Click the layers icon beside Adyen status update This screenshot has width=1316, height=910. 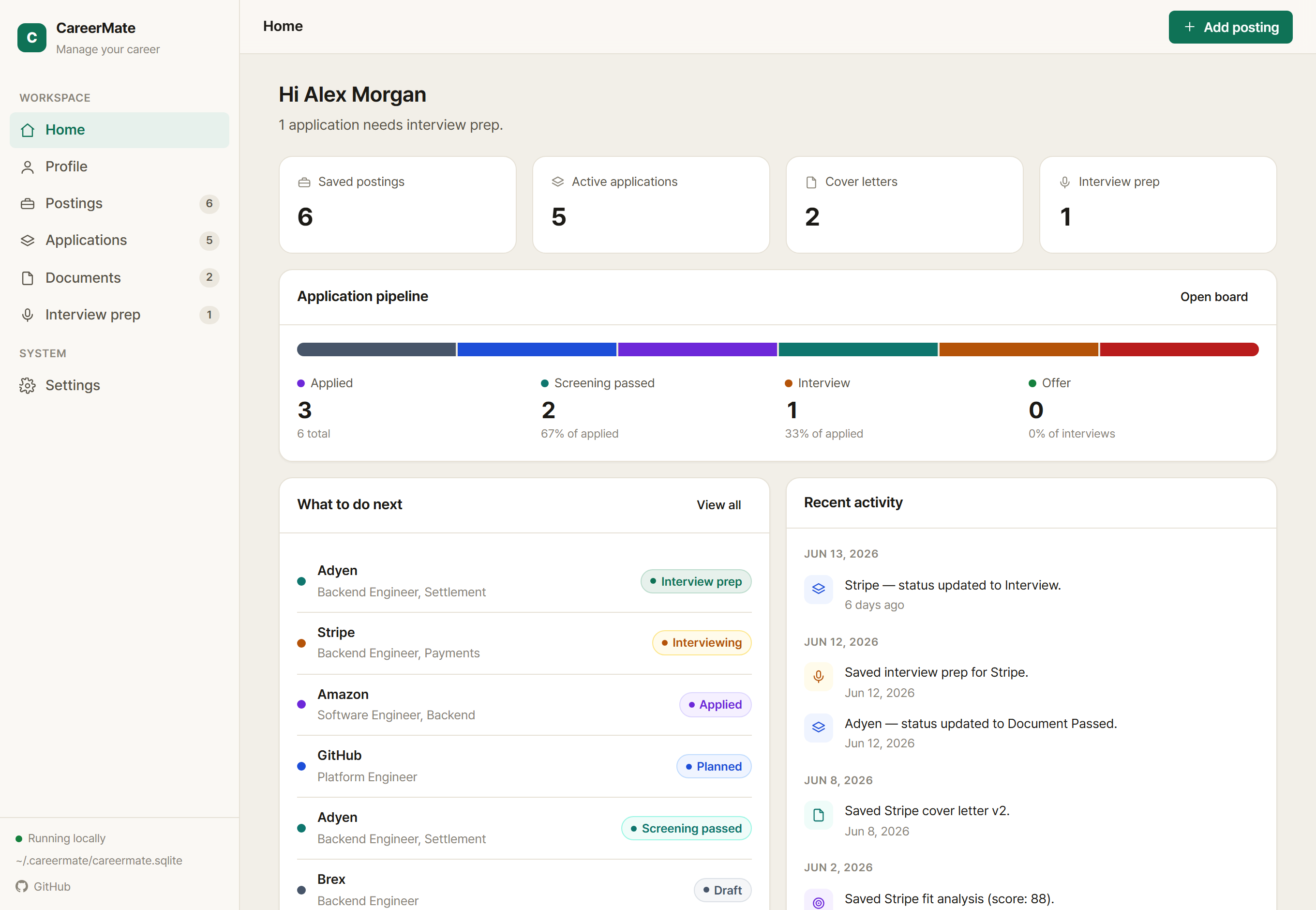coord(819,728)
